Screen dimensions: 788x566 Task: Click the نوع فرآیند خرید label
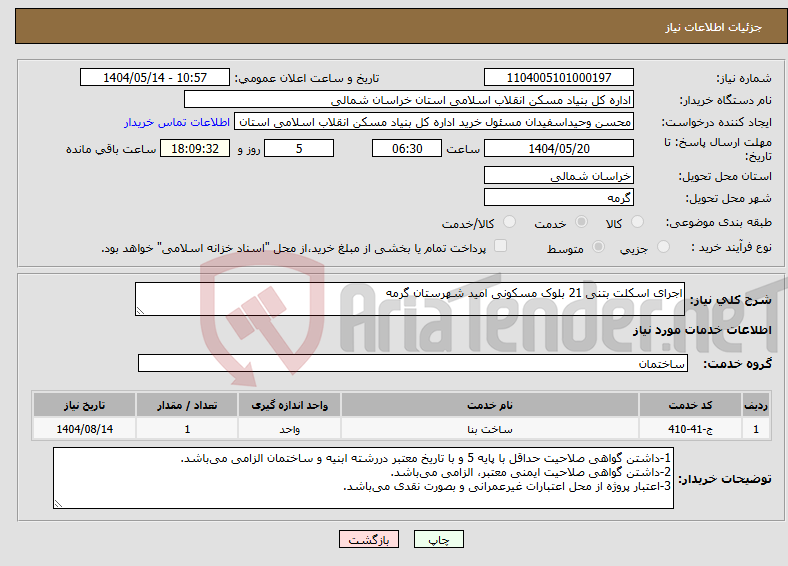pos(732,247)
